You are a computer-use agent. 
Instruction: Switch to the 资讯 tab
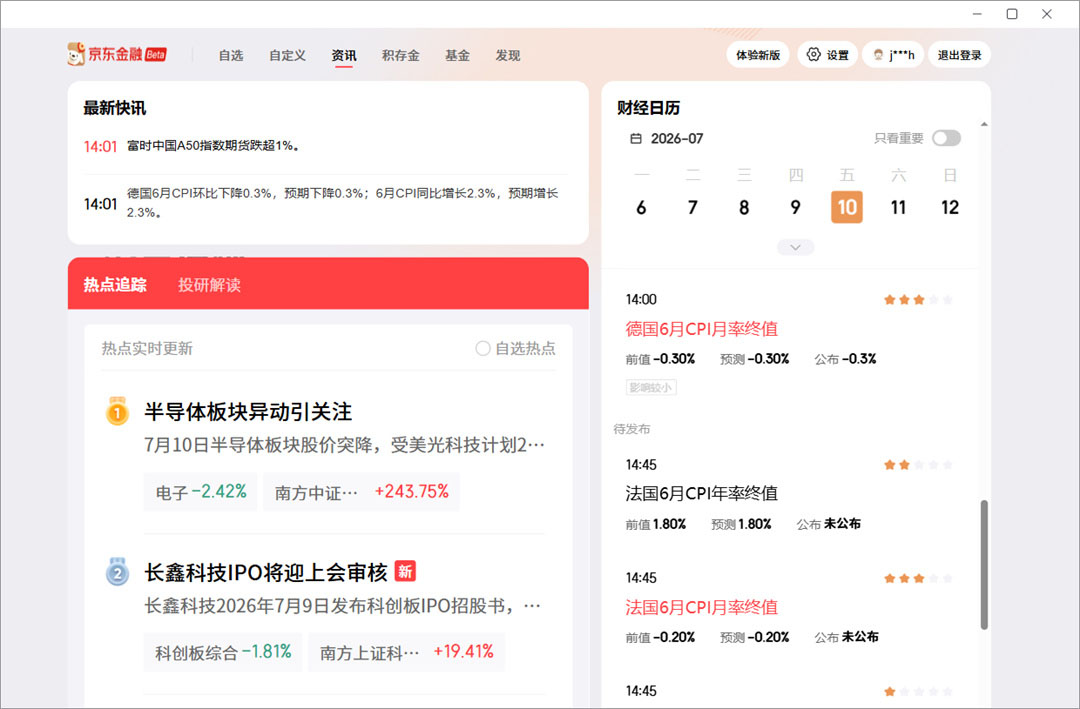point(344,55)
